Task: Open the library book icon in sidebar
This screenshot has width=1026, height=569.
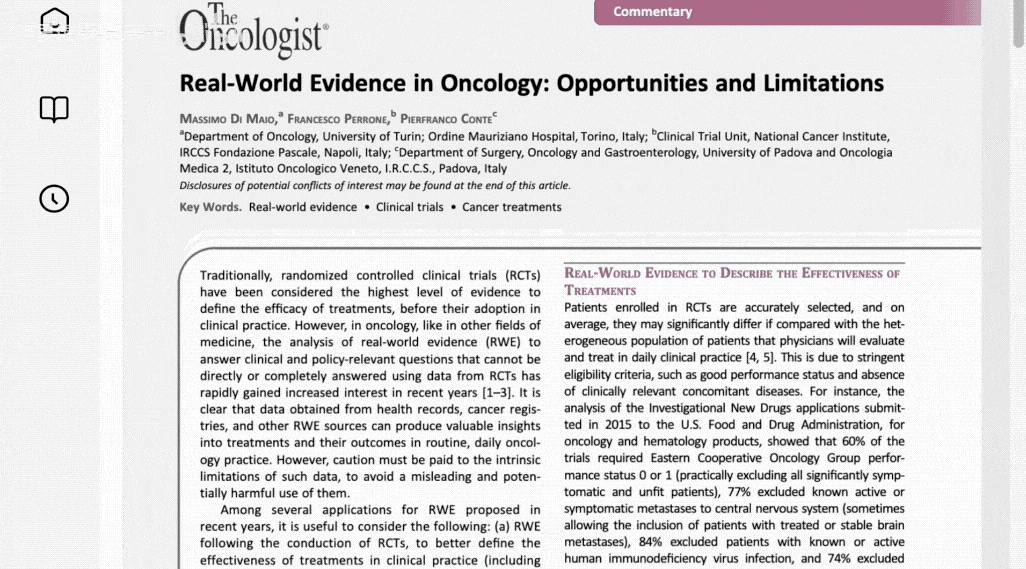Action: pos(54,109)
